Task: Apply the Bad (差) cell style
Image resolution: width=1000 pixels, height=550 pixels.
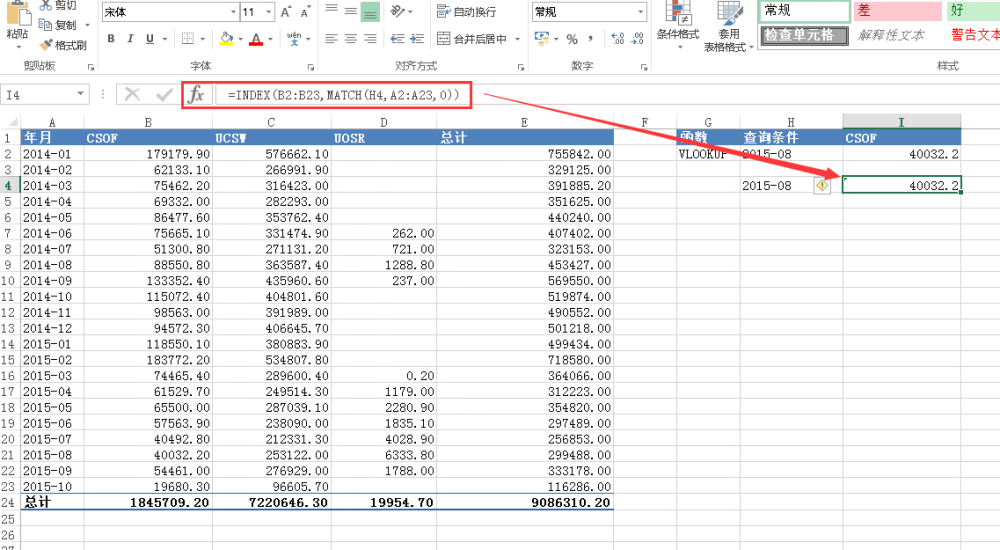Action: (x=897, y=10)
